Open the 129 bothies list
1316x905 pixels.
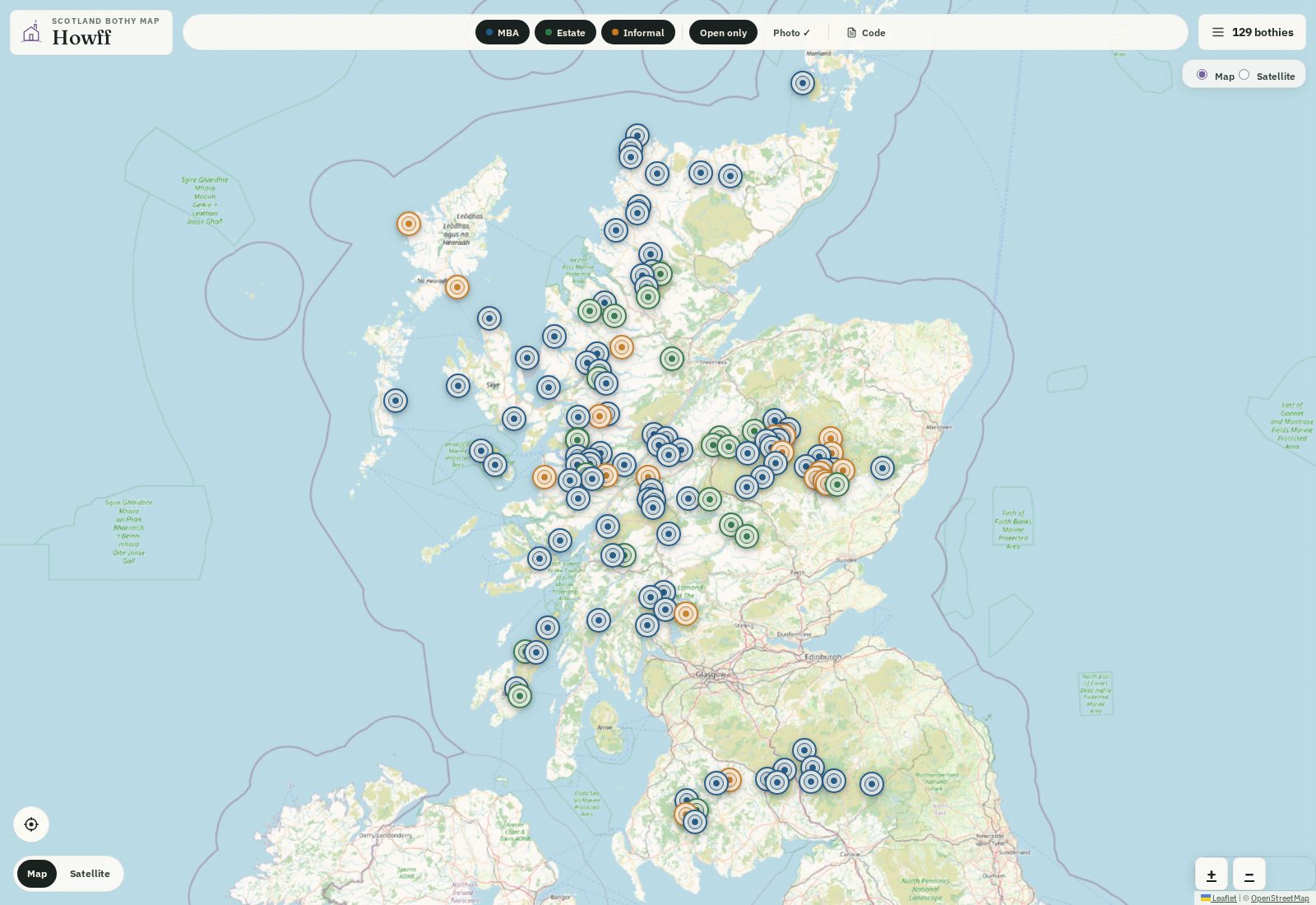(x=1252, y=32)
